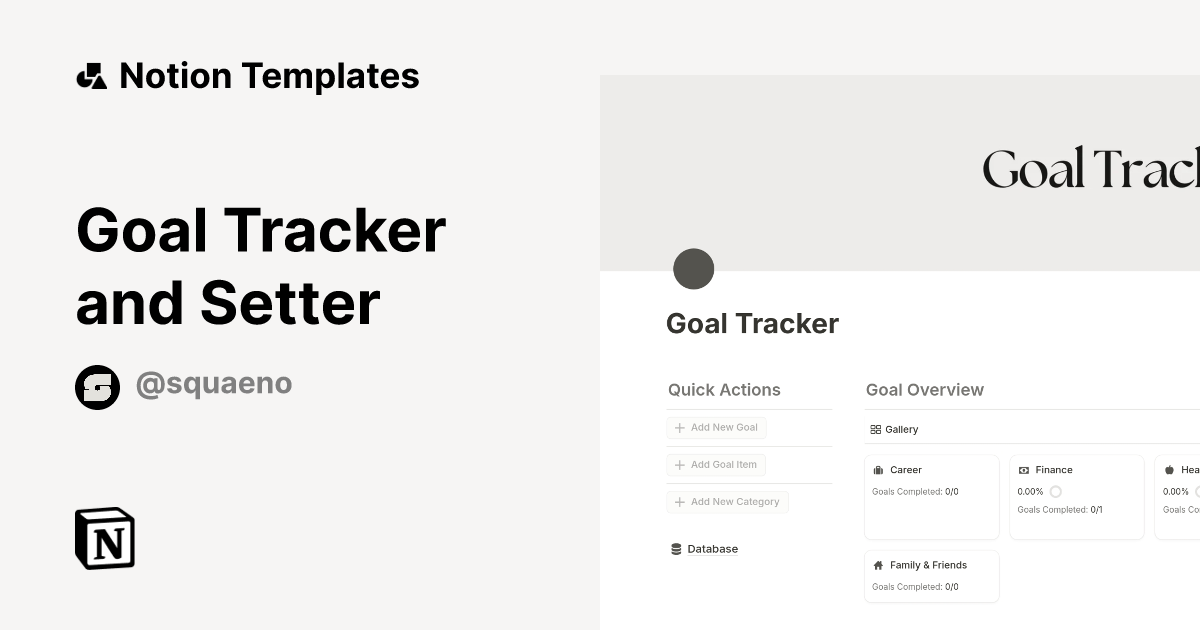Switch to the Gallery view tab
The width and height of the screenshot is (1200, 630).
click(893, 429)
